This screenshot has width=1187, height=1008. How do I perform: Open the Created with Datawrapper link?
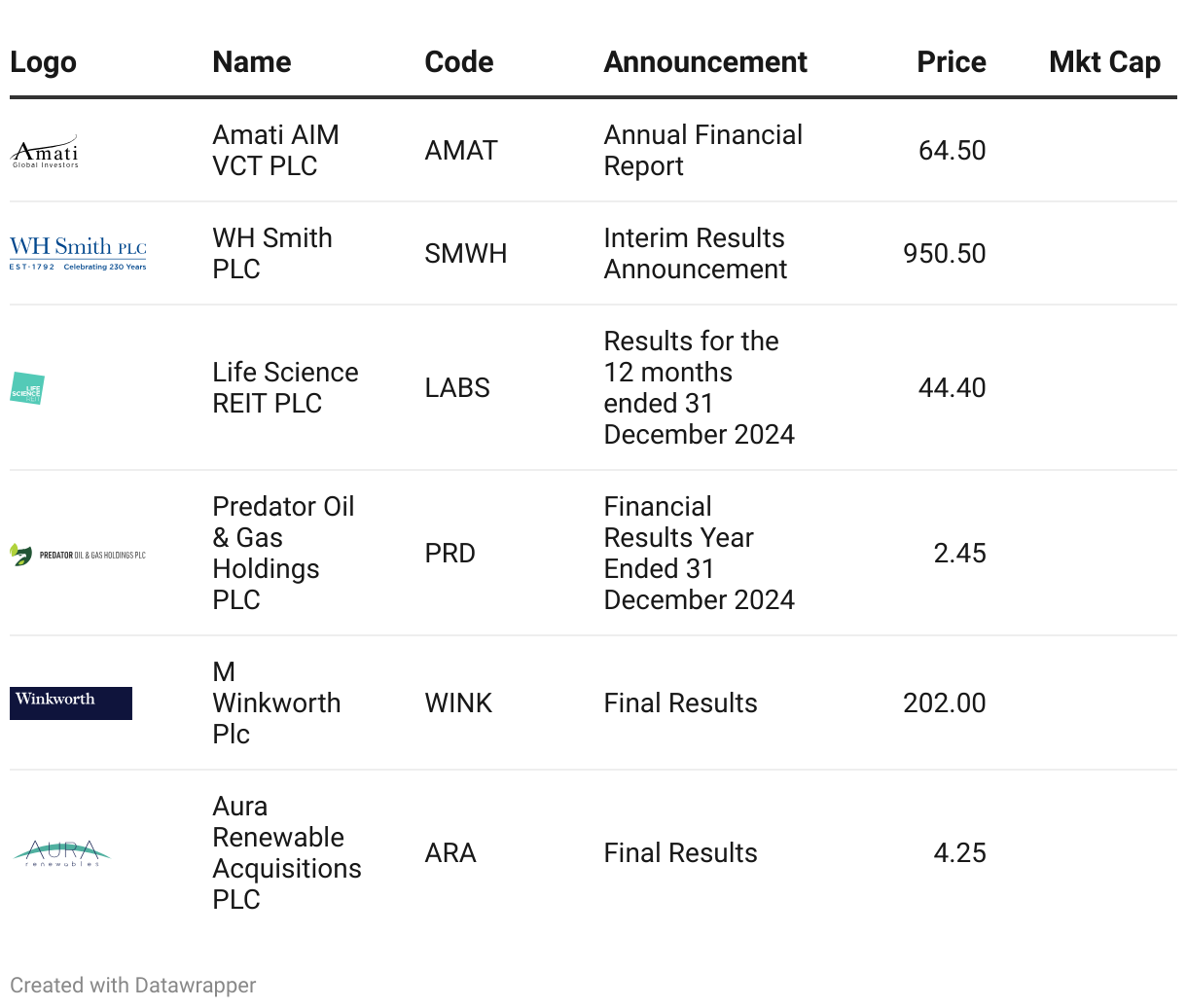(133, 986)
